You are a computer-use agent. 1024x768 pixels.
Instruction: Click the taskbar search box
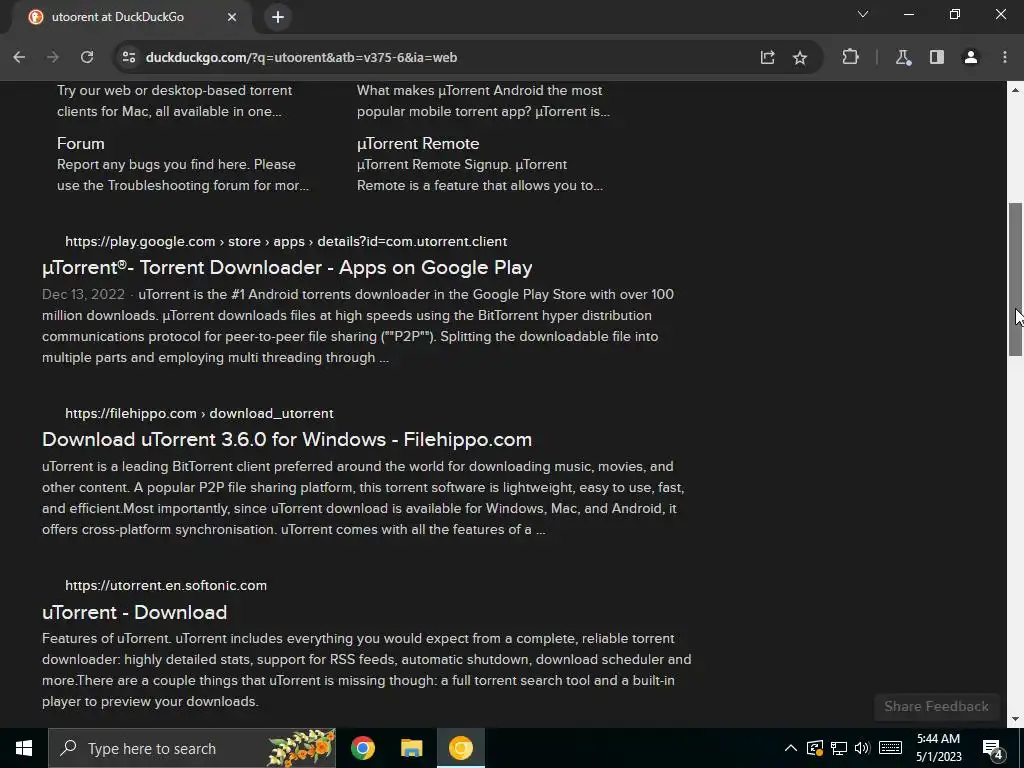(x=192, y=748)
